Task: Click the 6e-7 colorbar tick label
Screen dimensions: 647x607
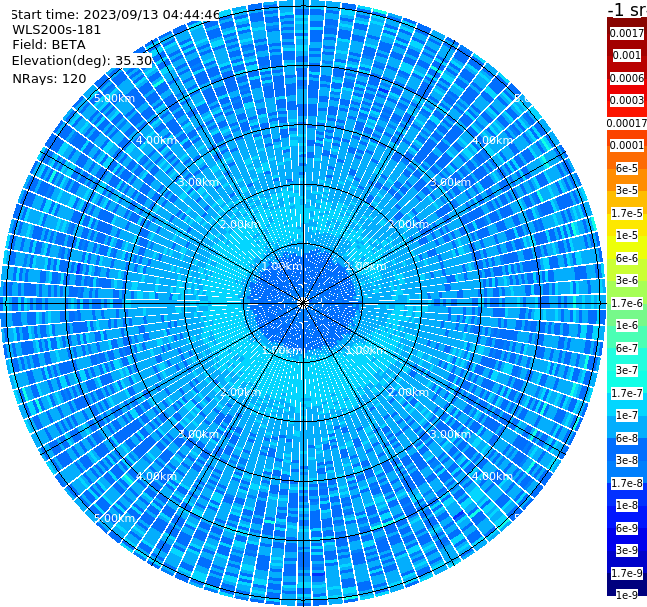Action: click(627, 348)
